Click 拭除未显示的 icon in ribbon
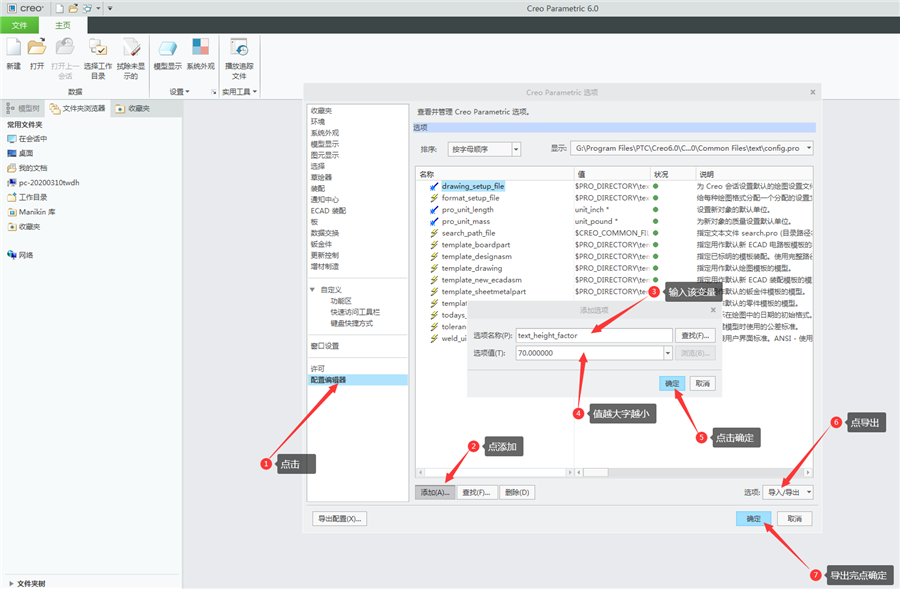The width and height of the screenshot is (900, 589). (x=131, y=47)
